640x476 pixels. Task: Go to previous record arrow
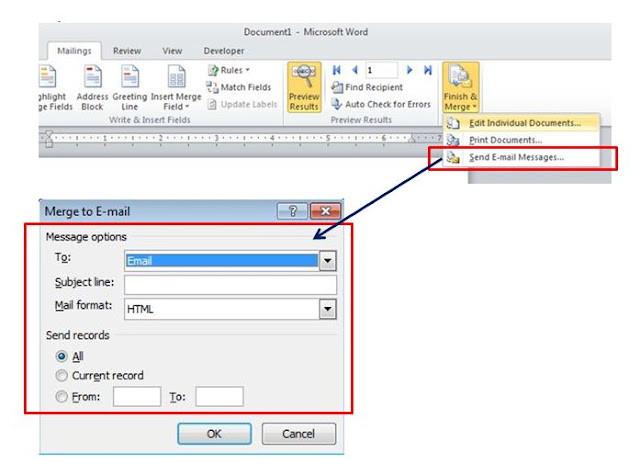[x=355, y=70]
